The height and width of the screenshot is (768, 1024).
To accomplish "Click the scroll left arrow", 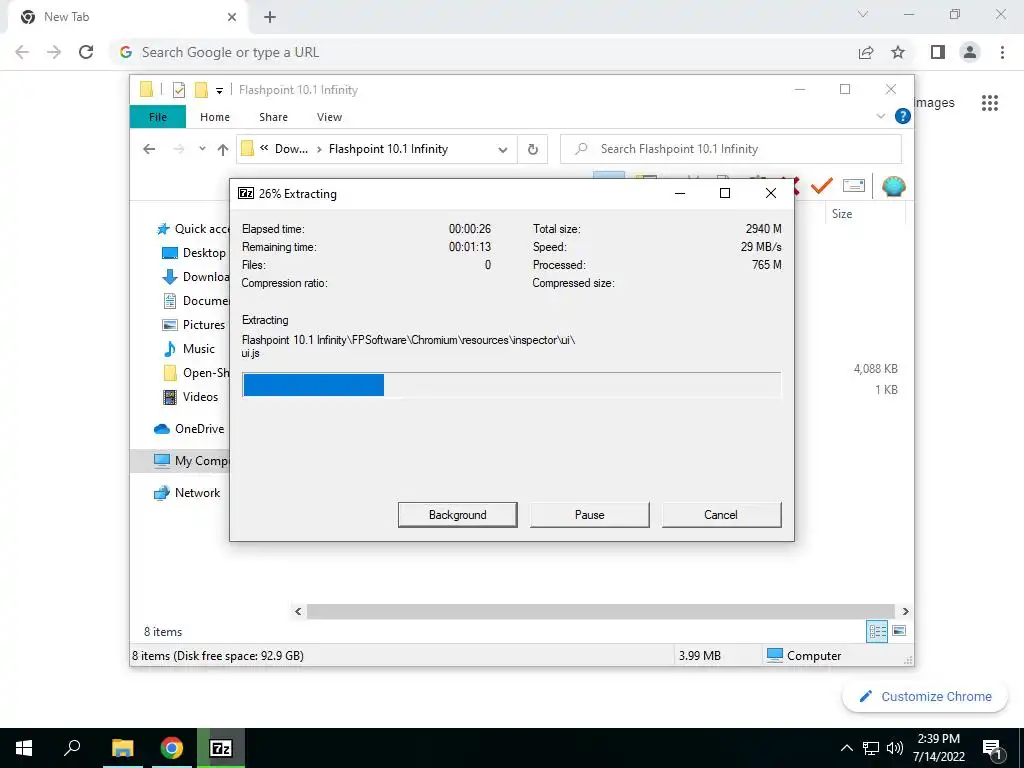I will [x=298, y=611].
